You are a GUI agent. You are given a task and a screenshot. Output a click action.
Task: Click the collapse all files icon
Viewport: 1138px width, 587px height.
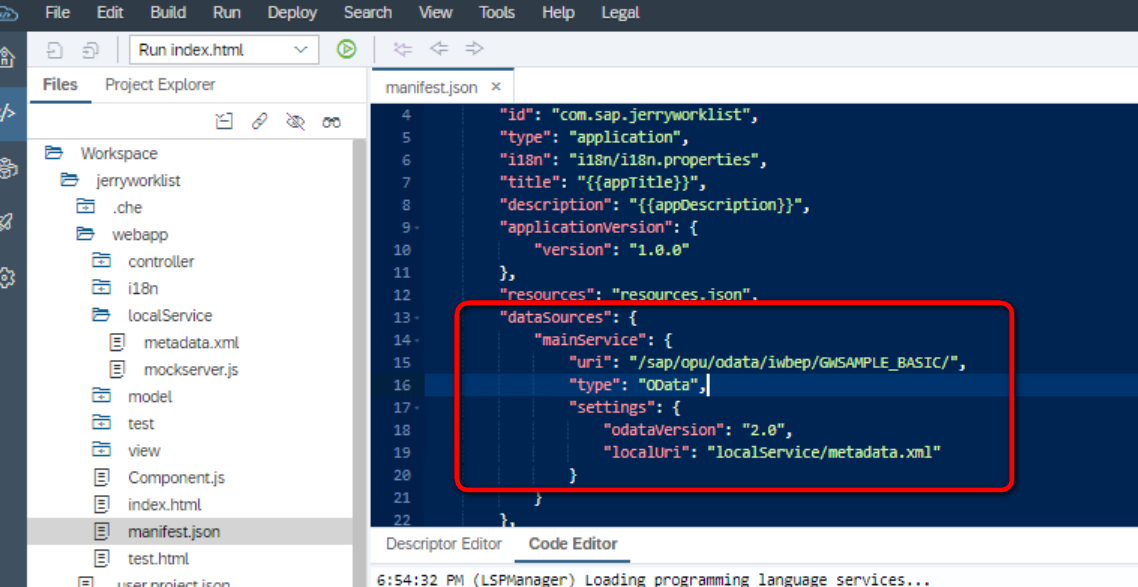click(x=224, y=121)
